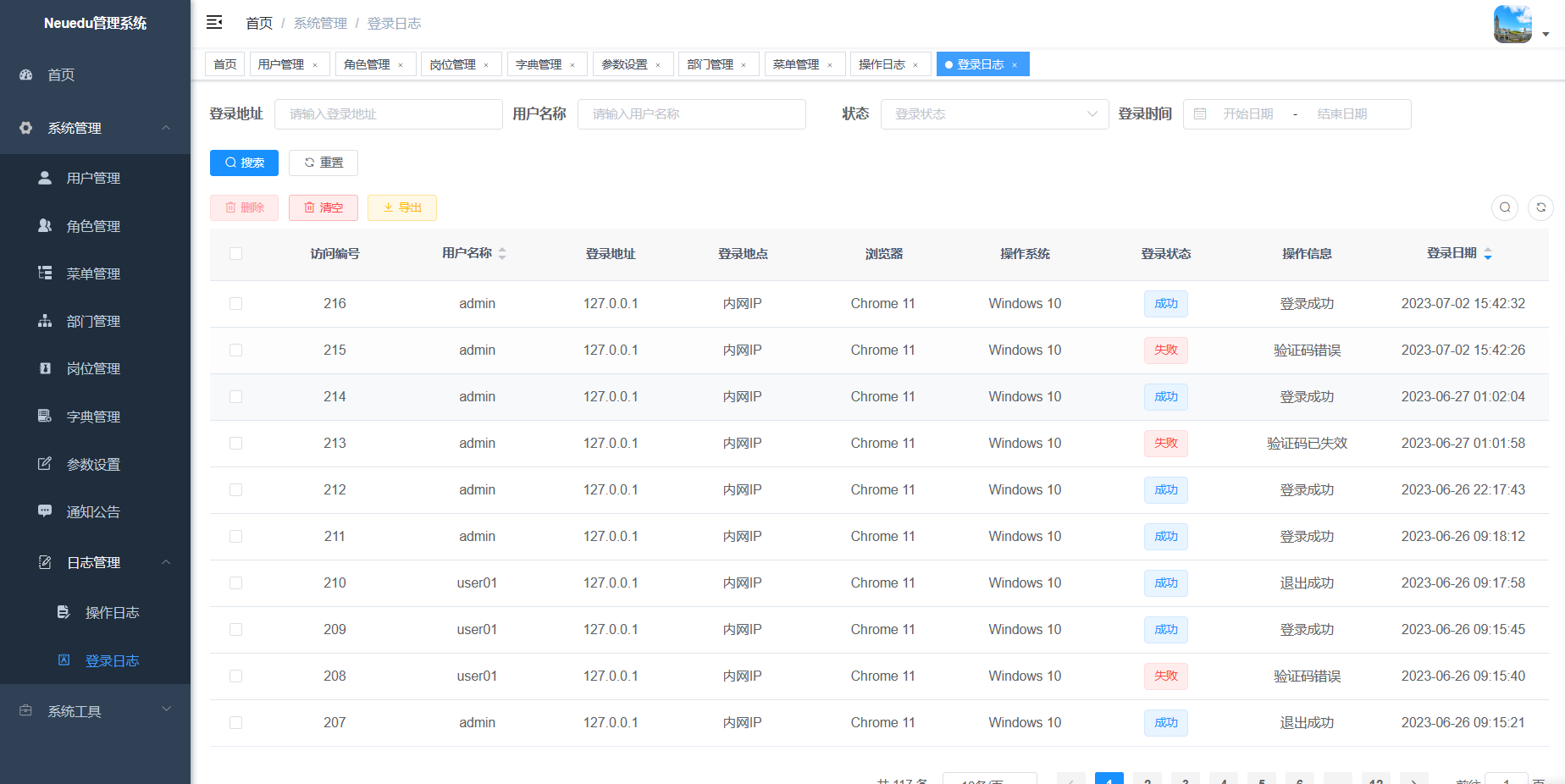1565x784 pixels.
Task: Click the 清空 button
Action: coord(324,207)
